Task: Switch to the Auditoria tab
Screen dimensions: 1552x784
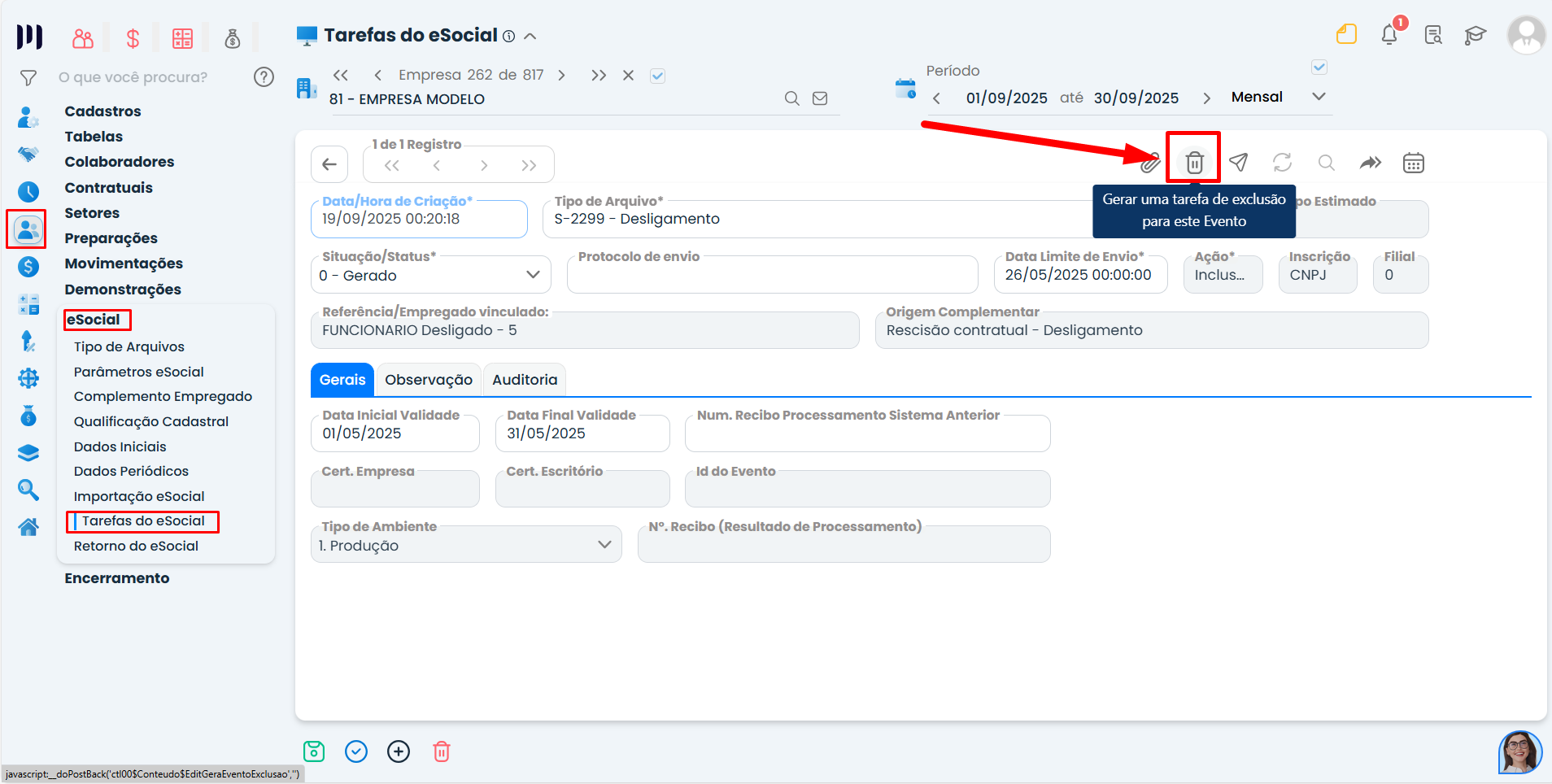Action: (x=525, y=380)
